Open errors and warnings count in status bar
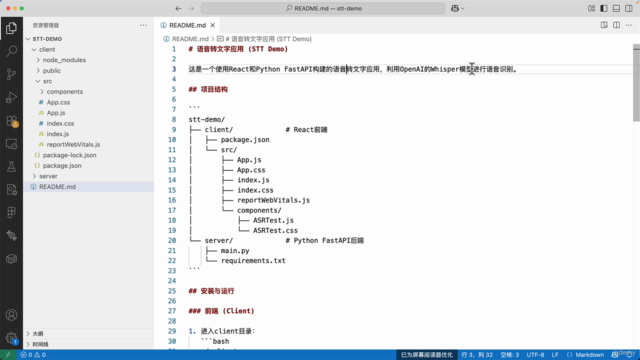 tap(33, 355)
